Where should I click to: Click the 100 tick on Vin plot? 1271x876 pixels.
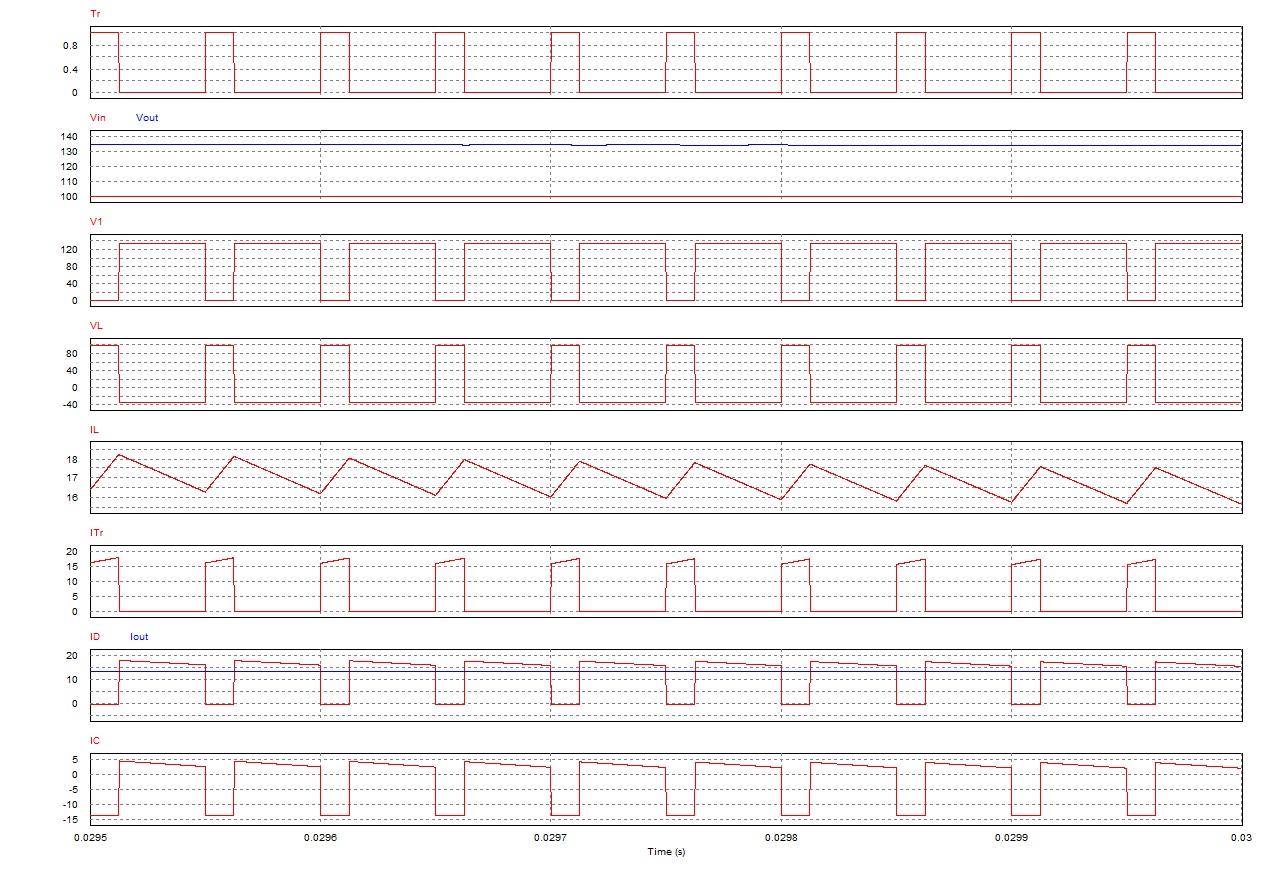click(70, 197)
